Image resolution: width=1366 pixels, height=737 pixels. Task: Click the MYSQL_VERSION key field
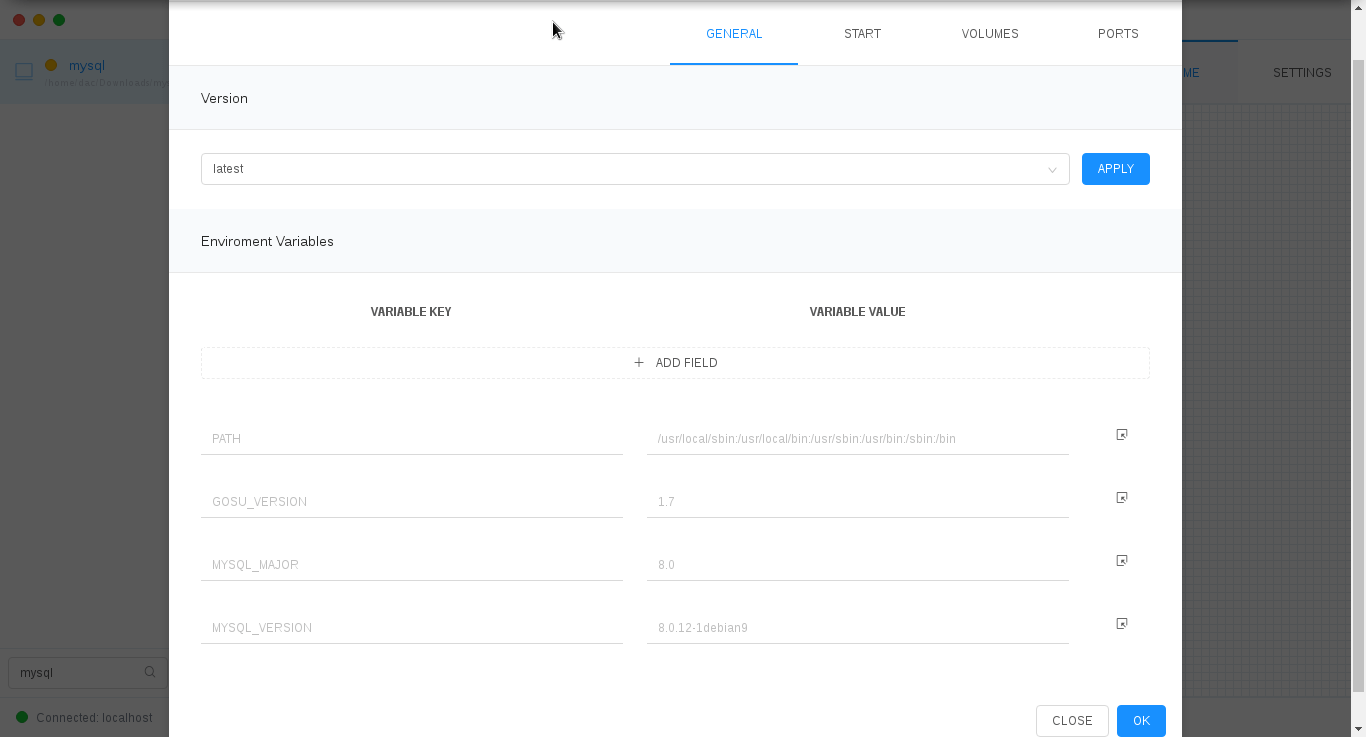412,628
